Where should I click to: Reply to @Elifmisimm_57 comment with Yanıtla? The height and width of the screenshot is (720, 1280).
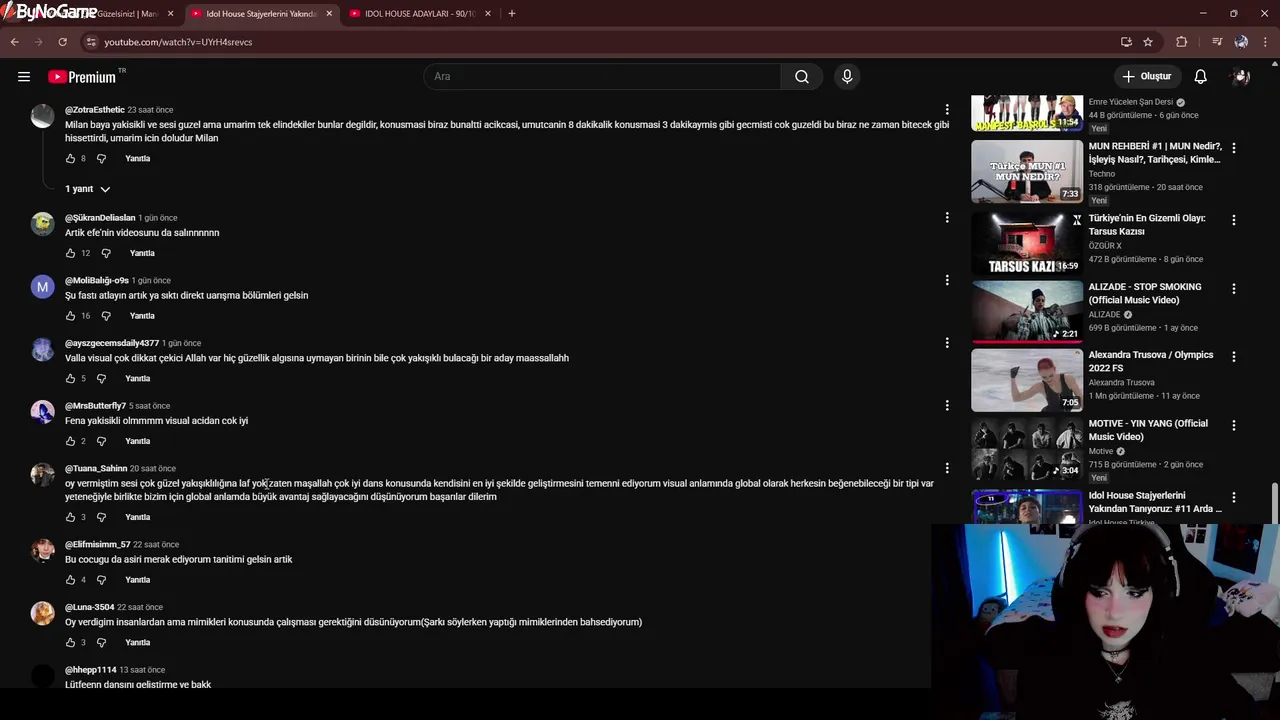pyautogui.click(x=138, y=580)
